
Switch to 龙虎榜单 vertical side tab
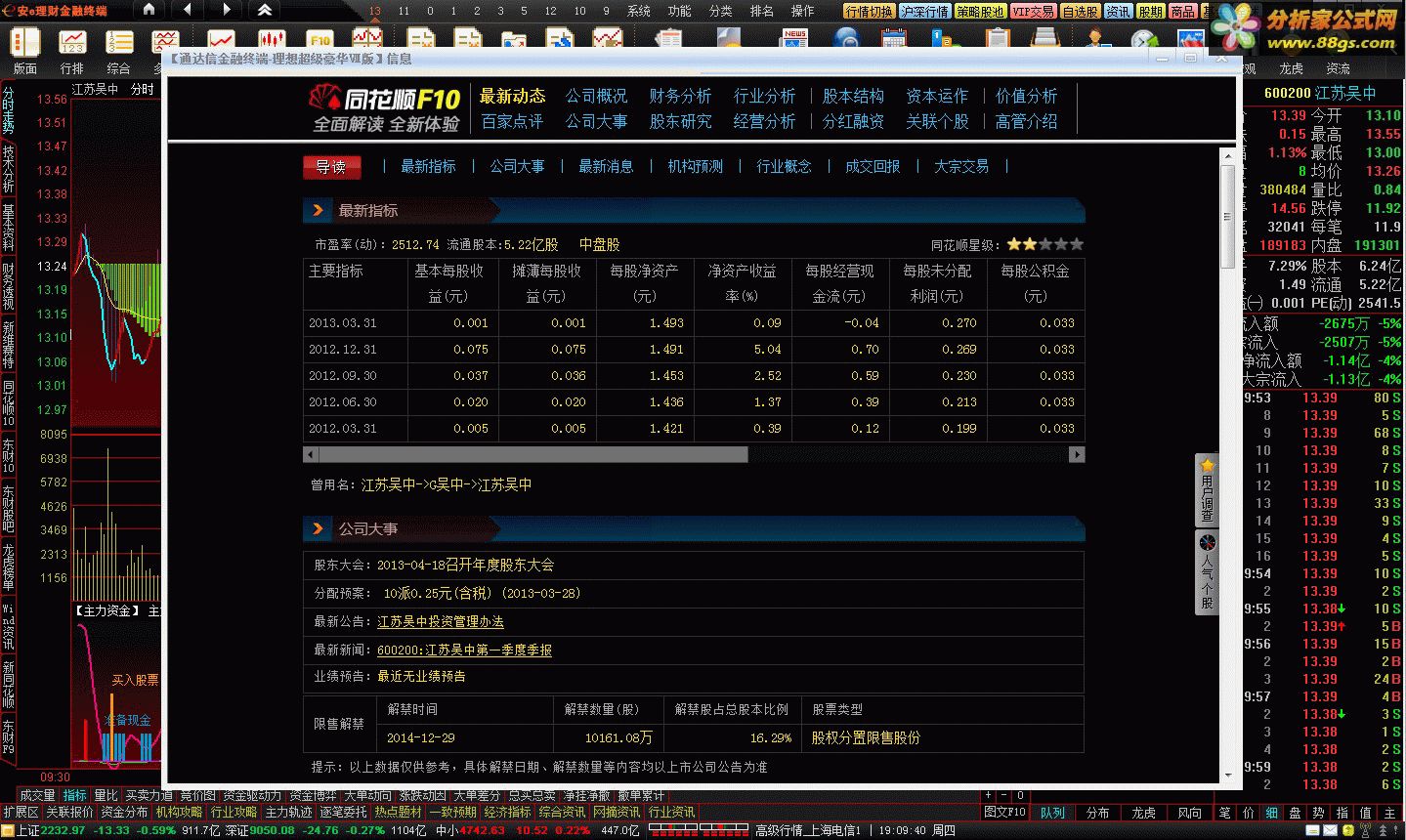coord(8,567)
